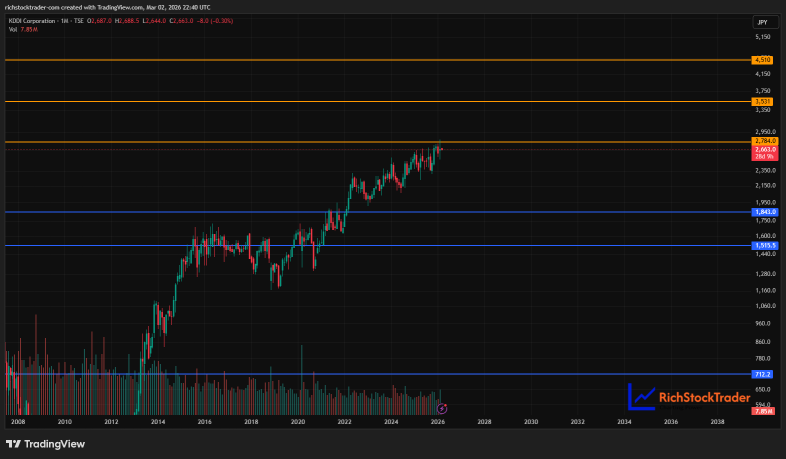The width and height of the screenshot is (786, 459).
Task: Click the lightning event icon near 2026
Action: pyautogui.click(x=442, y=409)
